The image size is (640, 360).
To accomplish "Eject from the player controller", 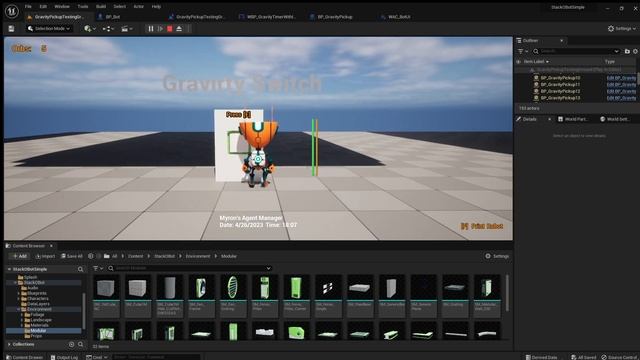I will coord(179,29).
